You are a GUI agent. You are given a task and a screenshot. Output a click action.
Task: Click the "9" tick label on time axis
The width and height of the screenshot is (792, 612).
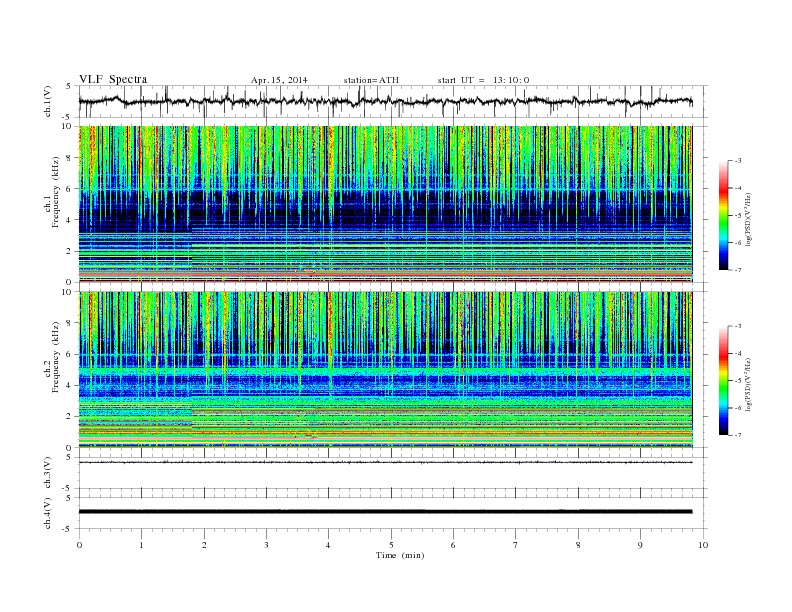tap(640, 545)
